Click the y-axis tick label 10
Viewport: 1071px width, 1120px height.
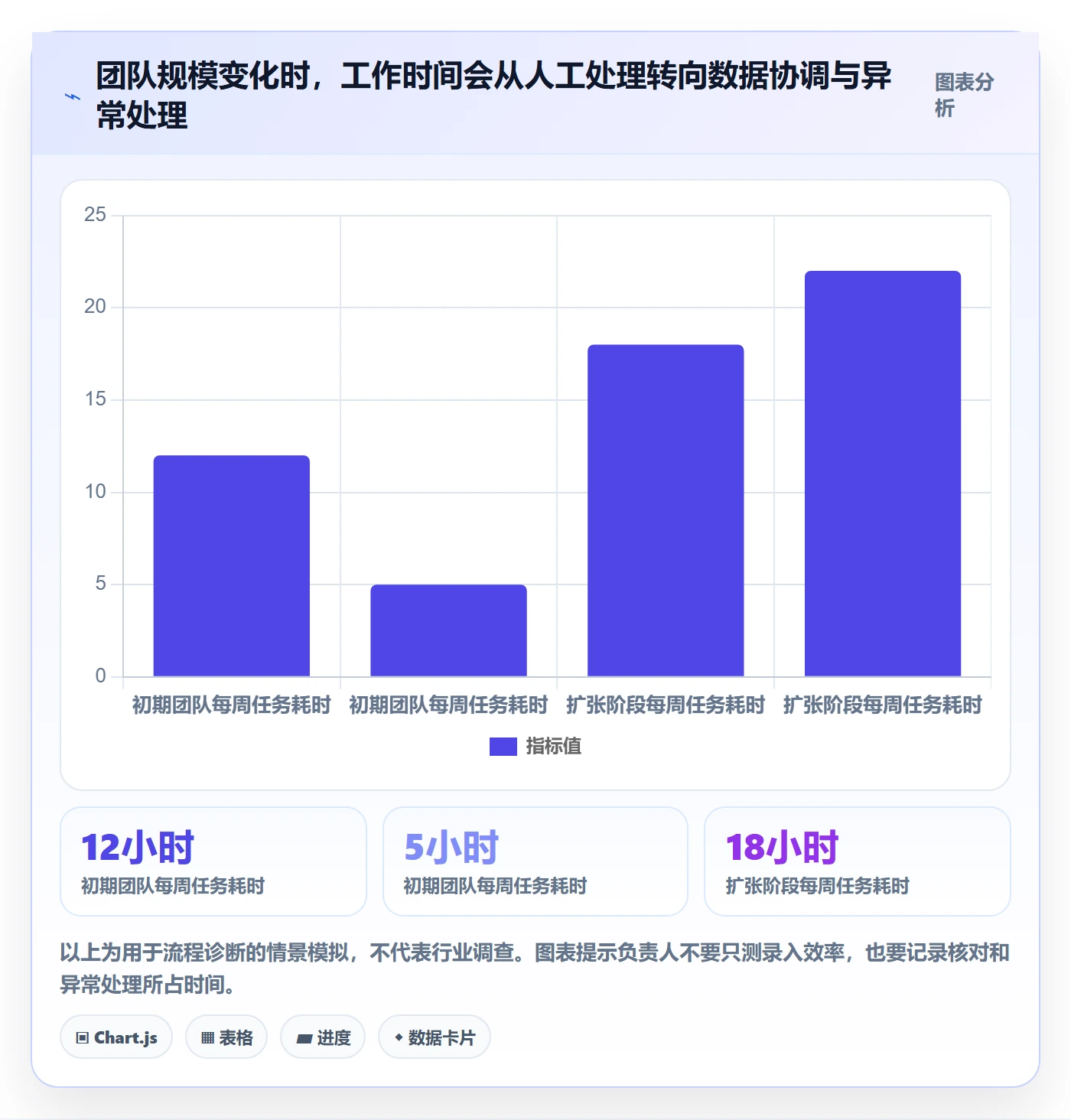(x=96, y=492)
